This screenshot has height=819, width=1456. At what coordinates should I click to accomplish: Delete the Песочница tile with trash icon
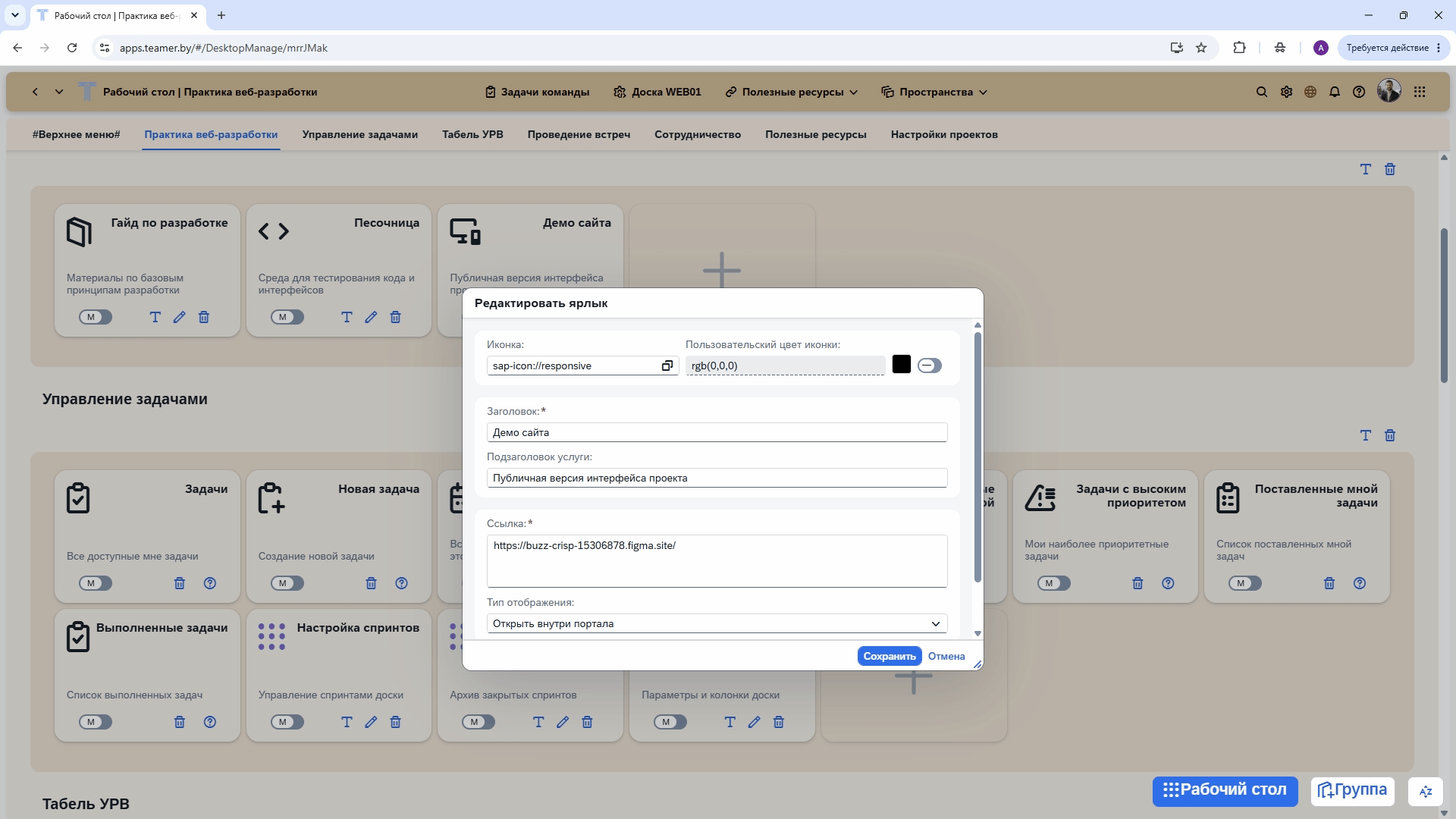(396, 317)
